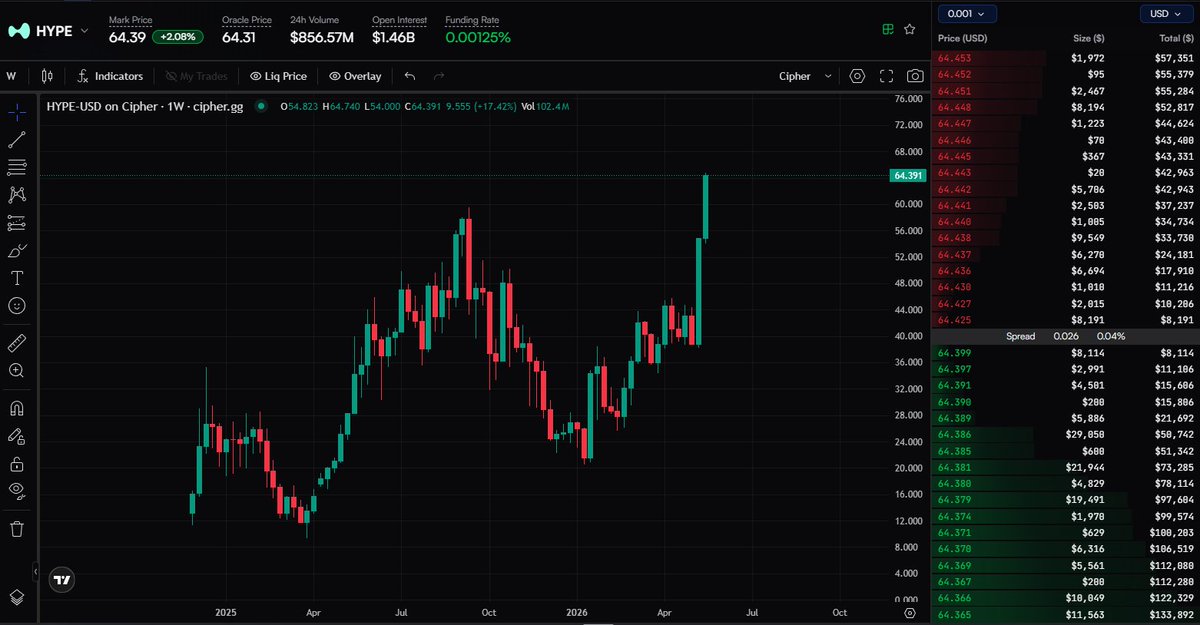Open the forecasting and measurement position tool
The image size is (1200, 625).
click(x=17, y=223)
